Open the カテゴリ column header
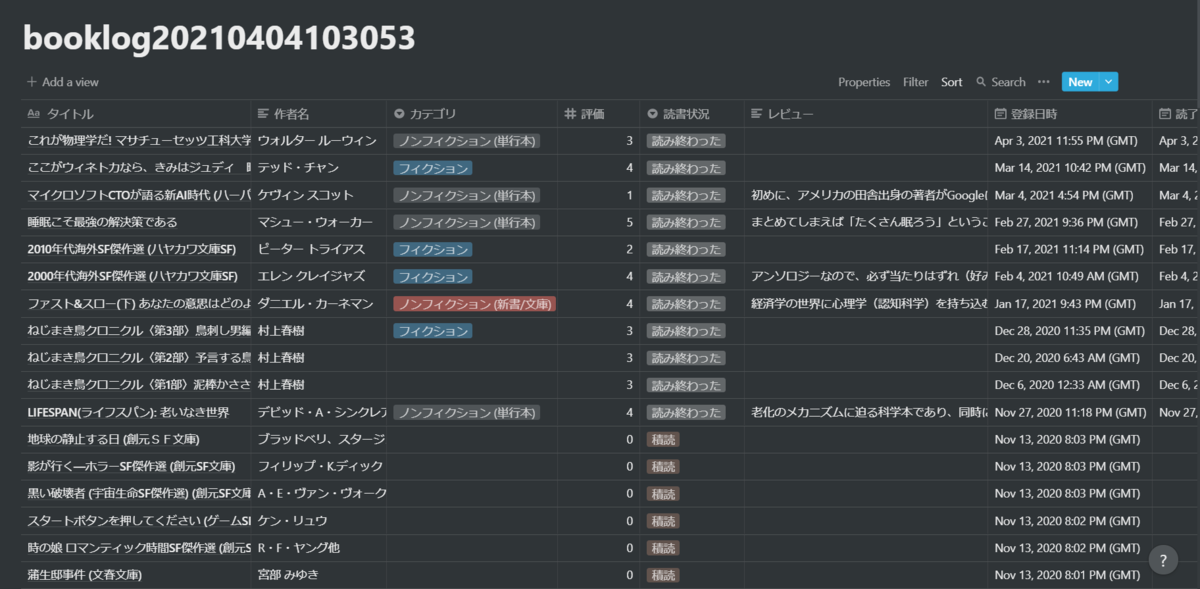The width and height of the screenshot is (1200, 589). pyautogui.click(x=472, y=114)
